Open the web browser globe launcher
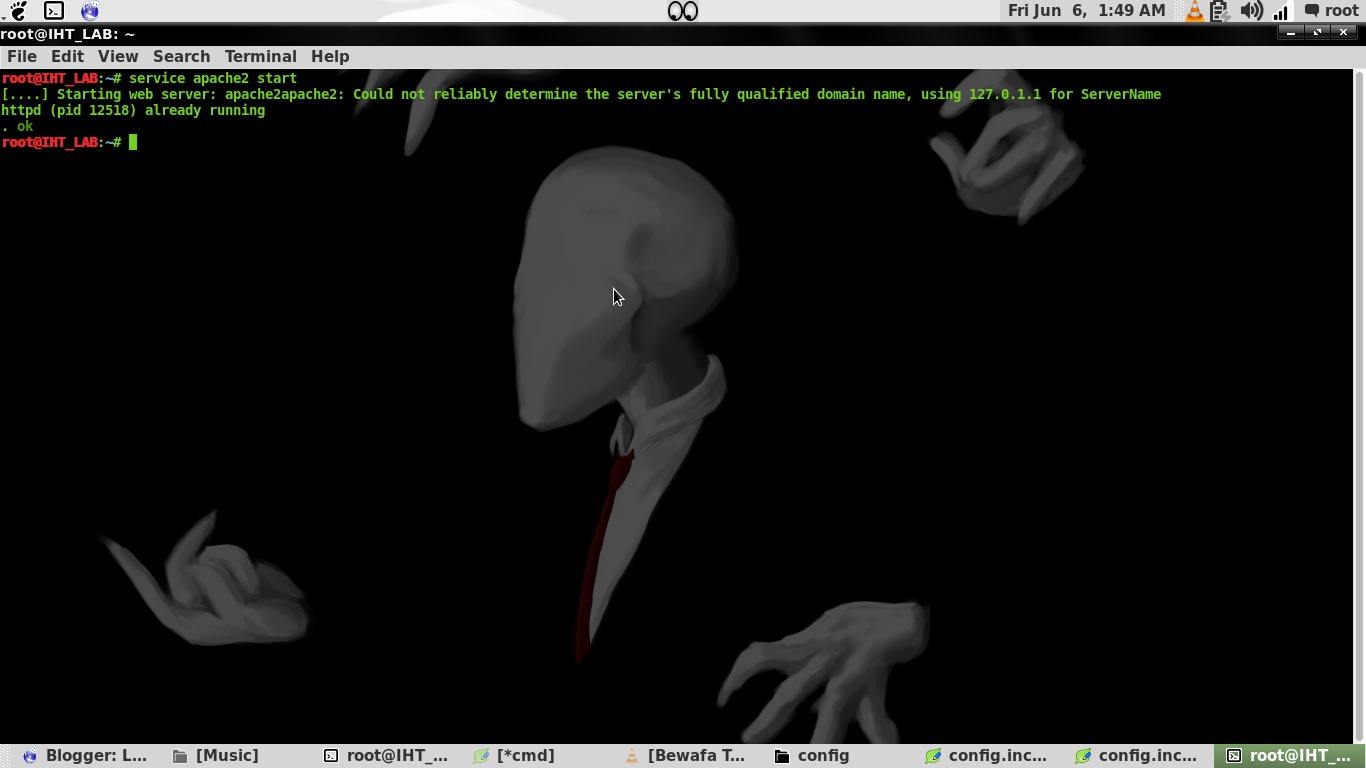Viewport: 1366px width, 768px height. coord(90,11)
